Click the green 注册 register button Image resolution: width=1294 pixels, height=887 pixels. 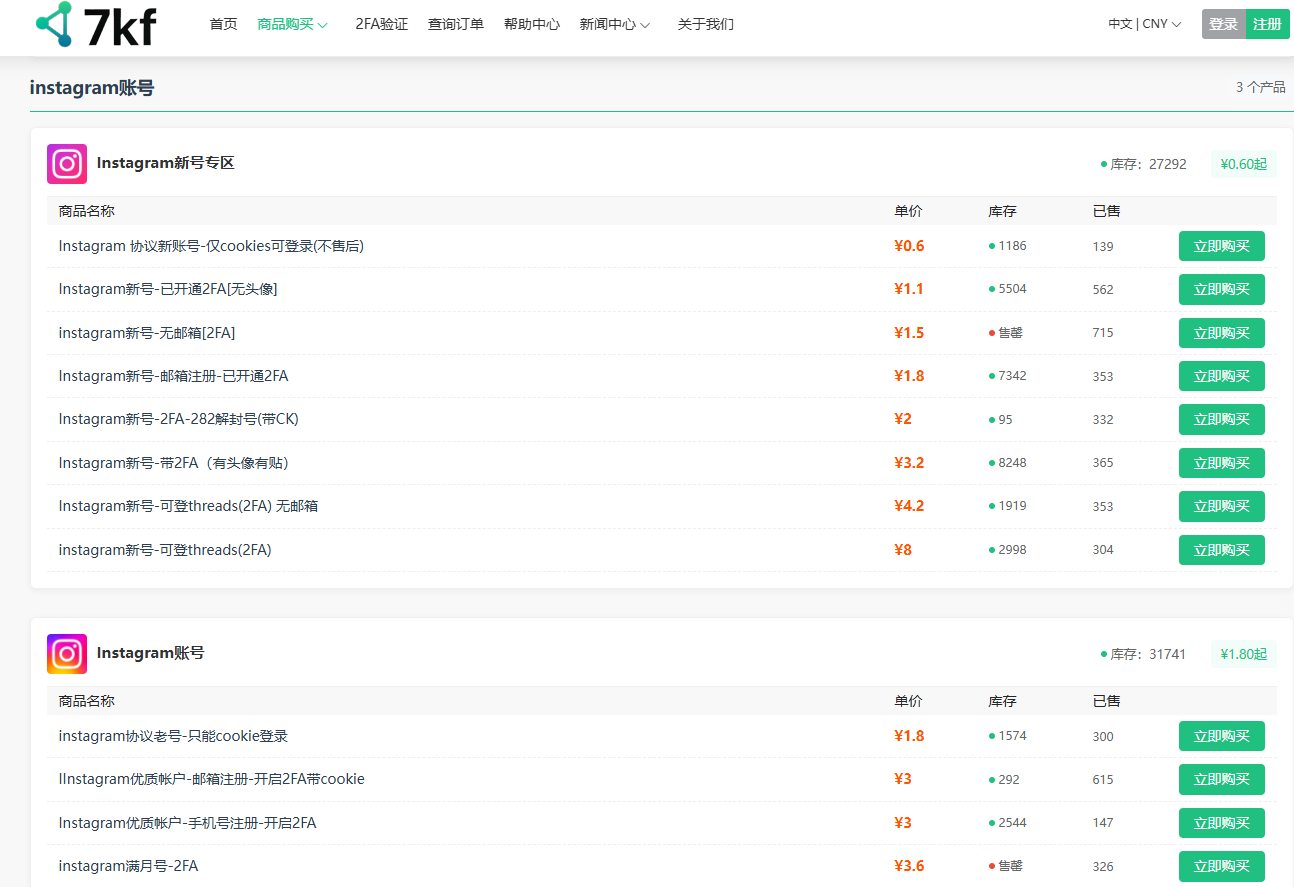pos(1267,24)
